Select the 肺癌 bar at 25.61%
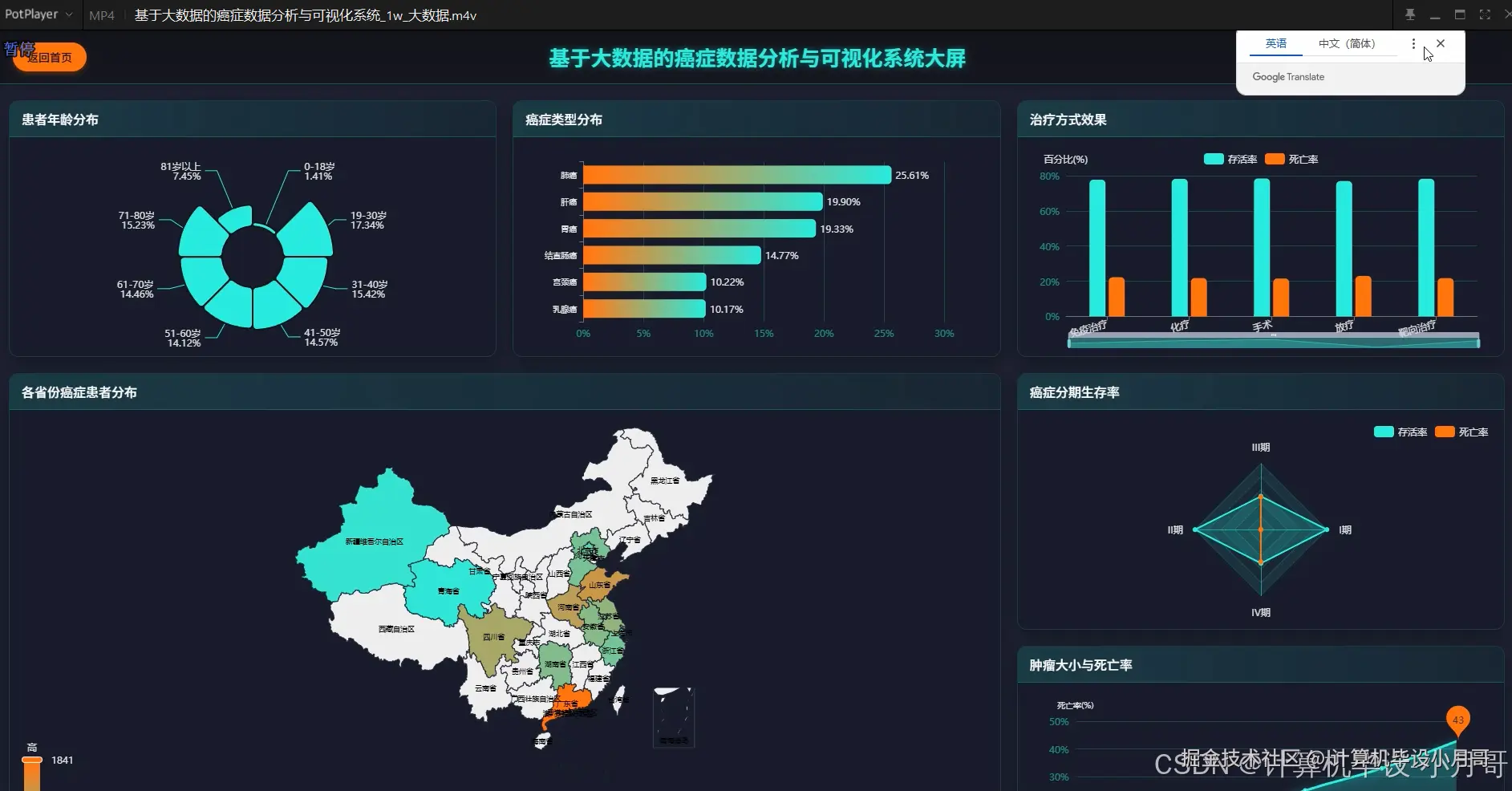Screen dimensions: 1512x791 [x=737, y=175]
